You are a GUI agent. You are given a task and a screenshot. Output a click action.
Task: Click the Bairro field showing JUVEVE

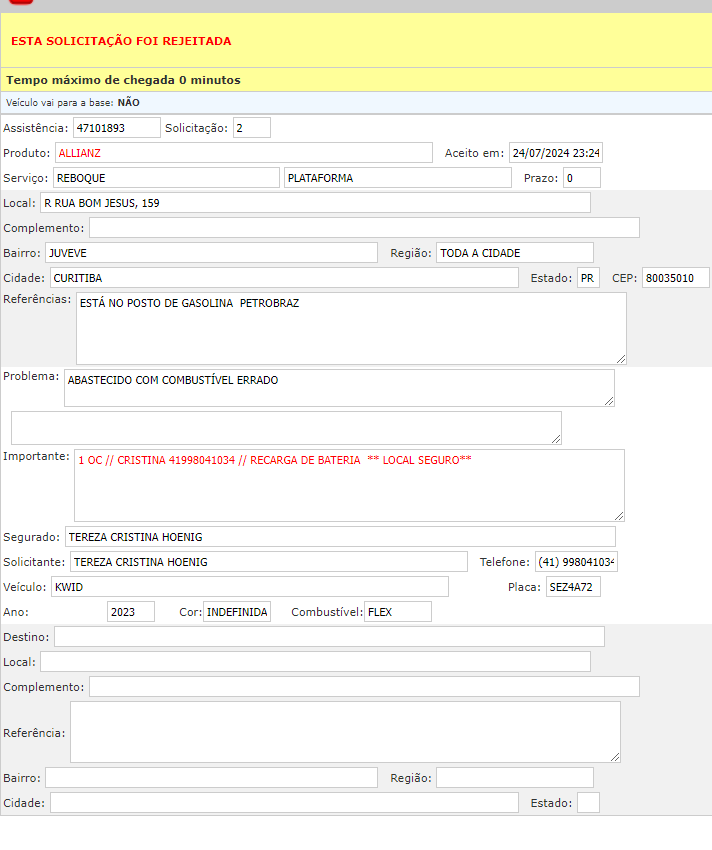click(211, 253)
